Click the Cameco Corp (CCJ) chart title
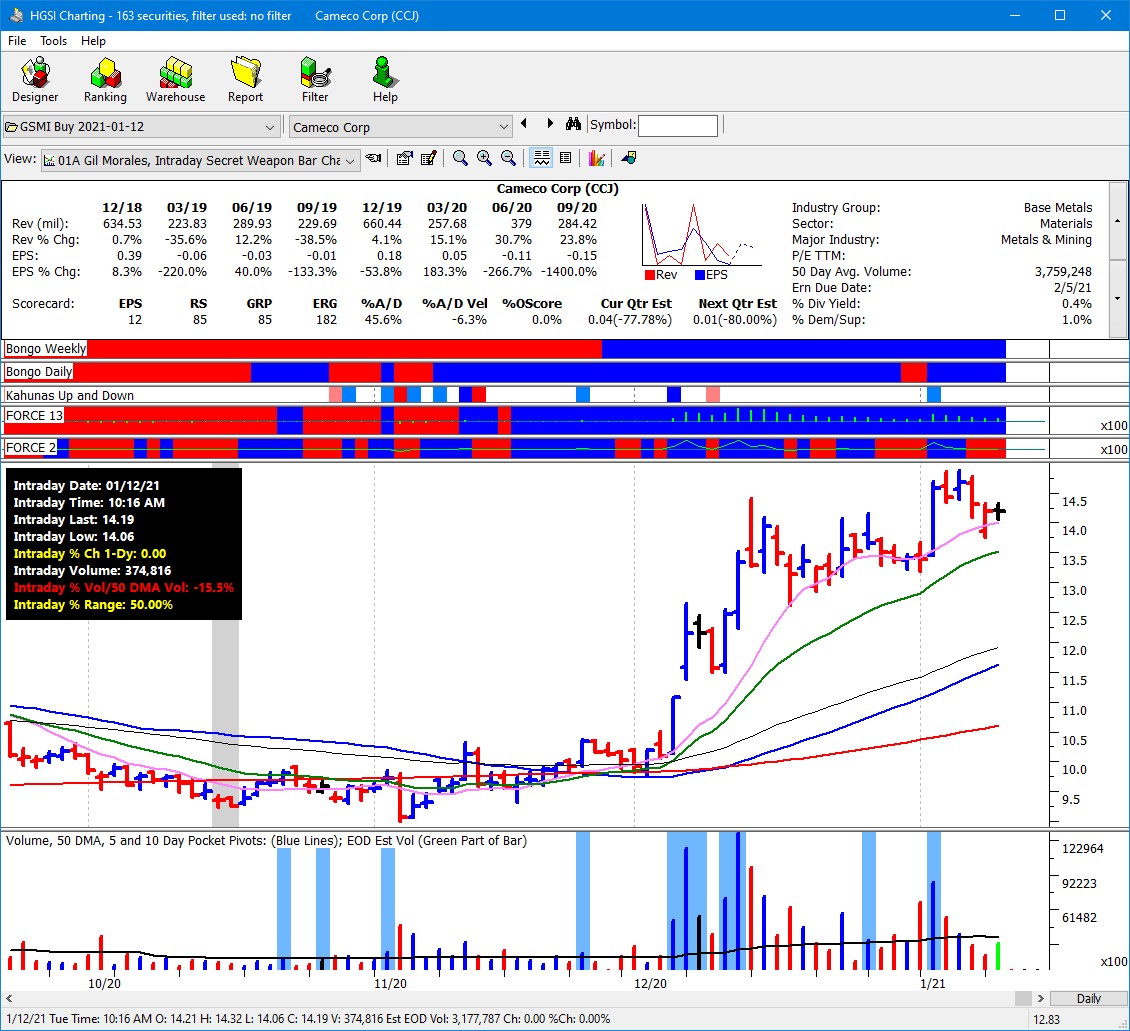1130x1031 pixels. point(557,189)
